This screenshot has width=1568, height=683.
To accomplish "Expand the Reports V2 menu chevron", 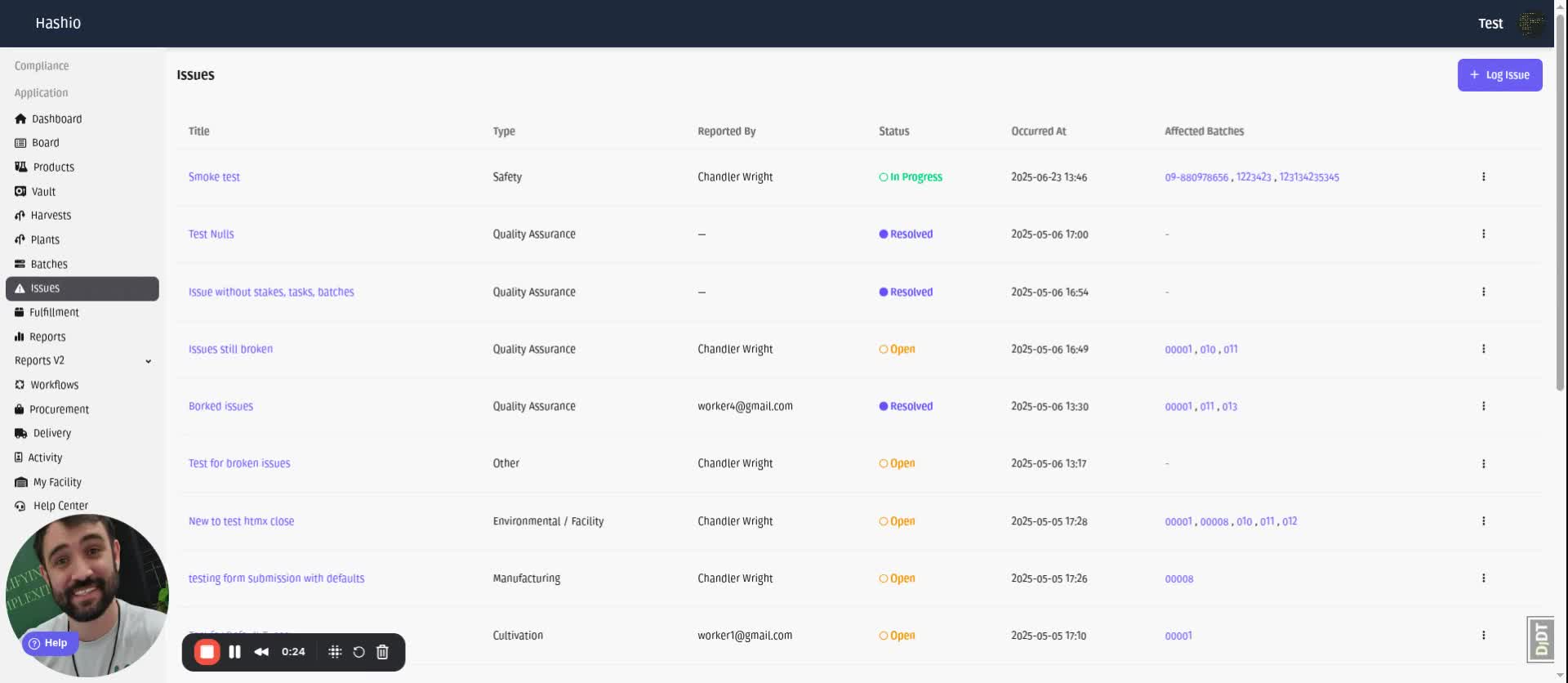I will click(x=149, y=361).
